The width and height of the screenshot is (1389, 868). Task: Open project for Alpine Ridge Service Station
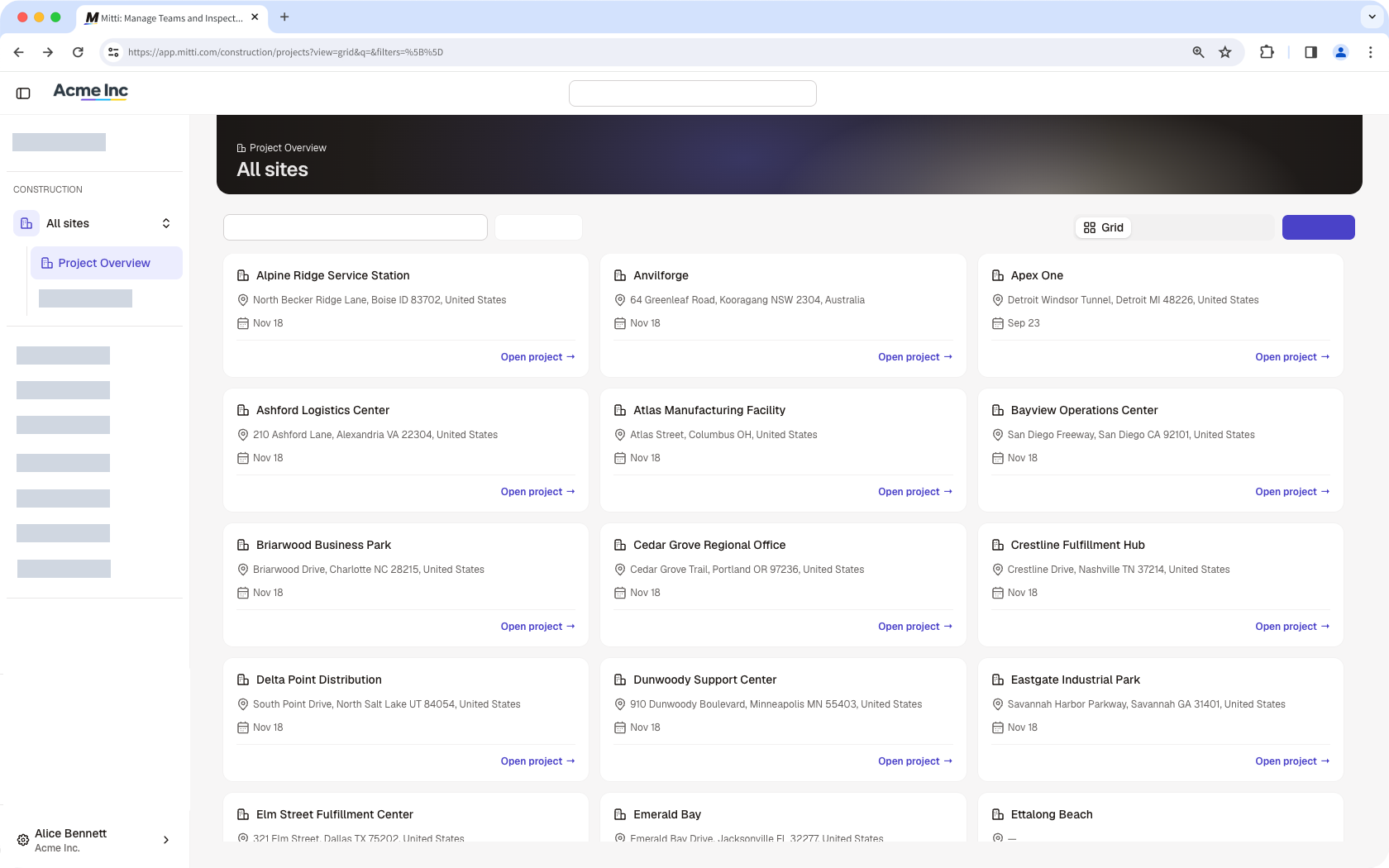[x=537, y=357]
